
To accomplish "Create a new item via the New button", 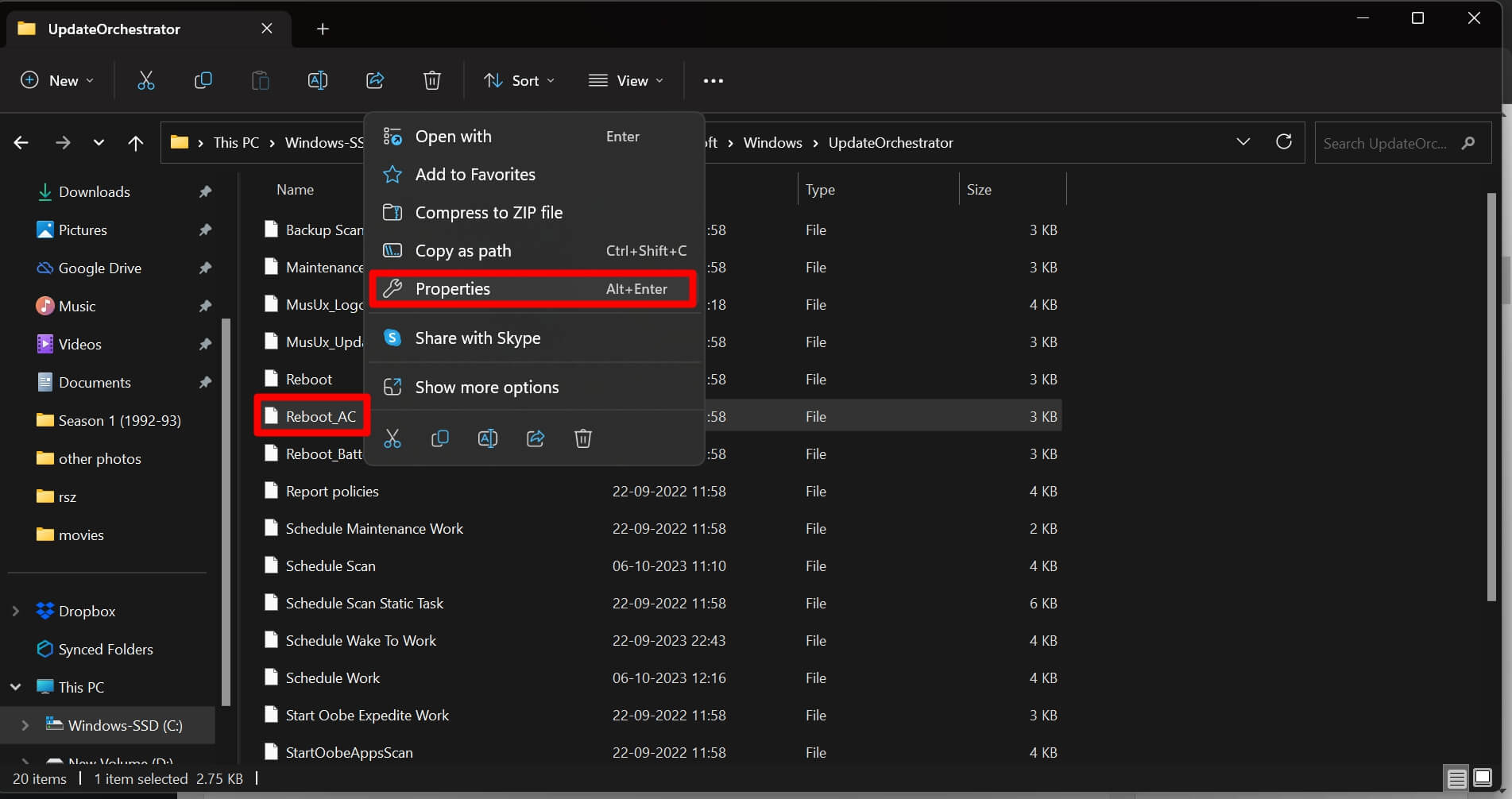I will [56, 80].
